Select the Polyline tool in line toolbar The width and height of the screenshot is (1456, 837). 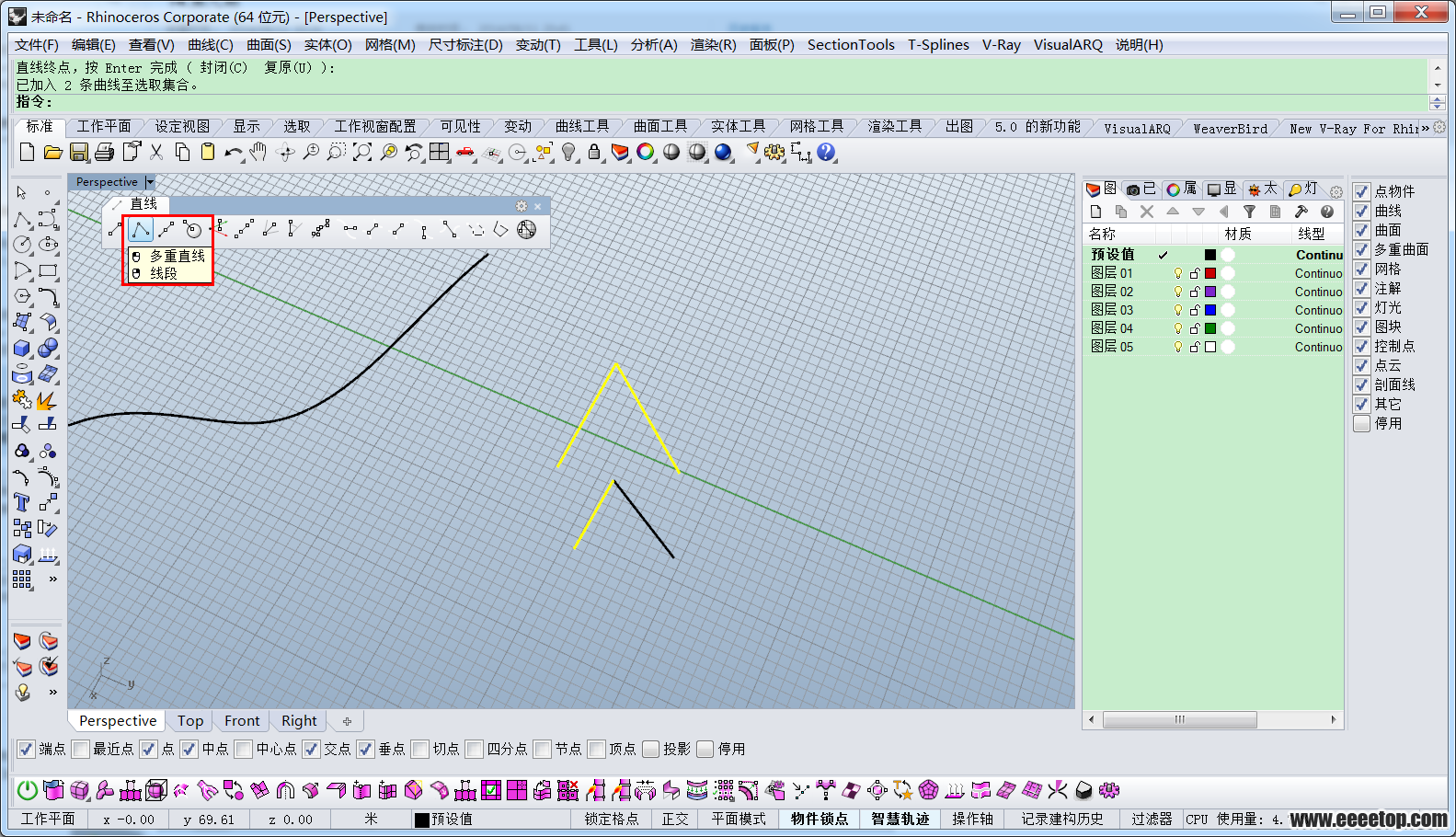pos(141,229)
